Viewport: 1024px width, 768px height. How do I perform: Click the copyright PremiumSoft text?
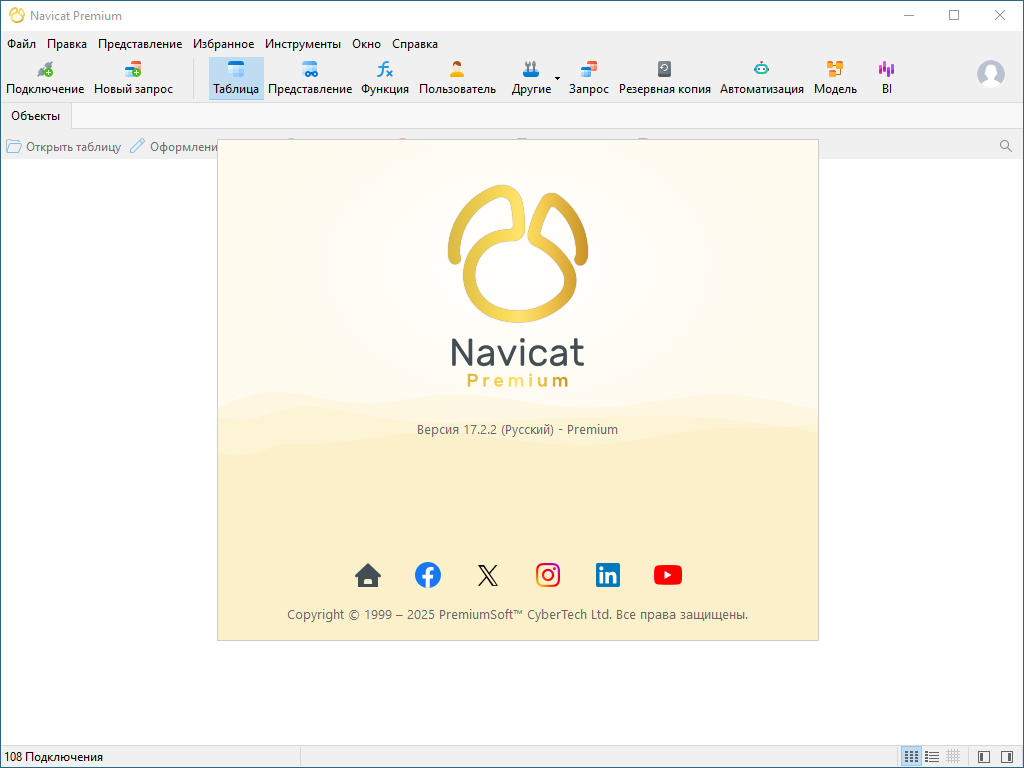tap(517, 615)
